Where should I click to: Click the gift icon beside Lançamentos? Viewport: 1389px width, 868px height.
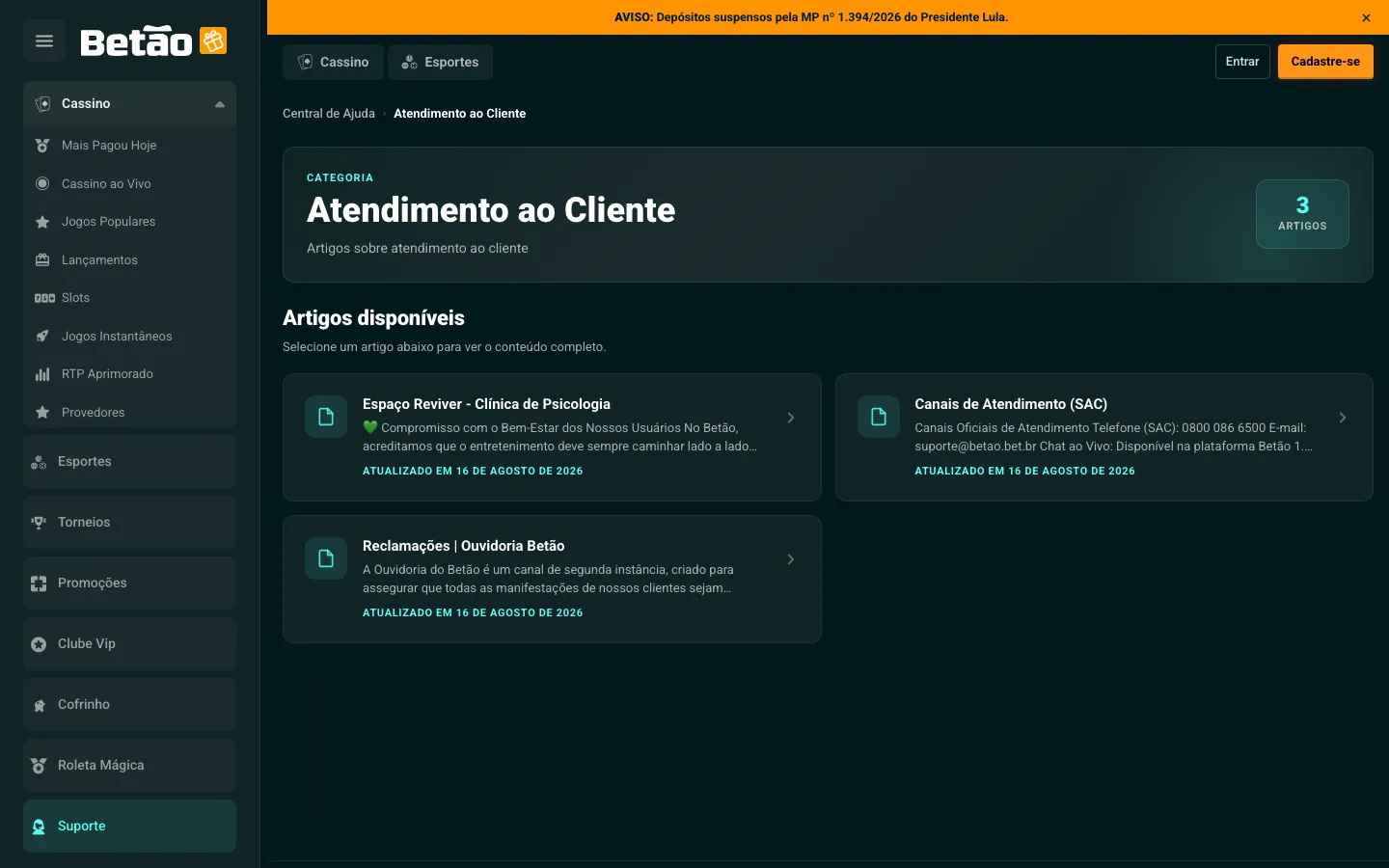42,259
